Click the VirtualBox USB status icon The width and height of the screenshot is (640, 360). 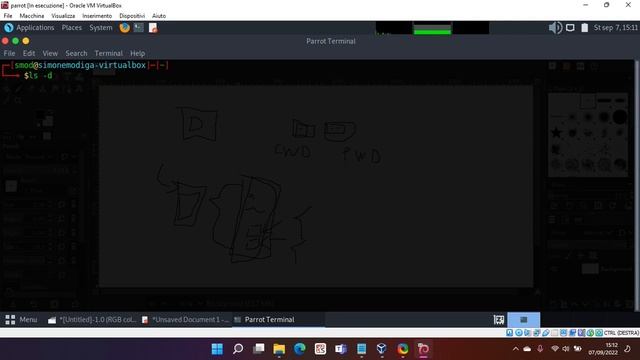(x=545, y=333)
